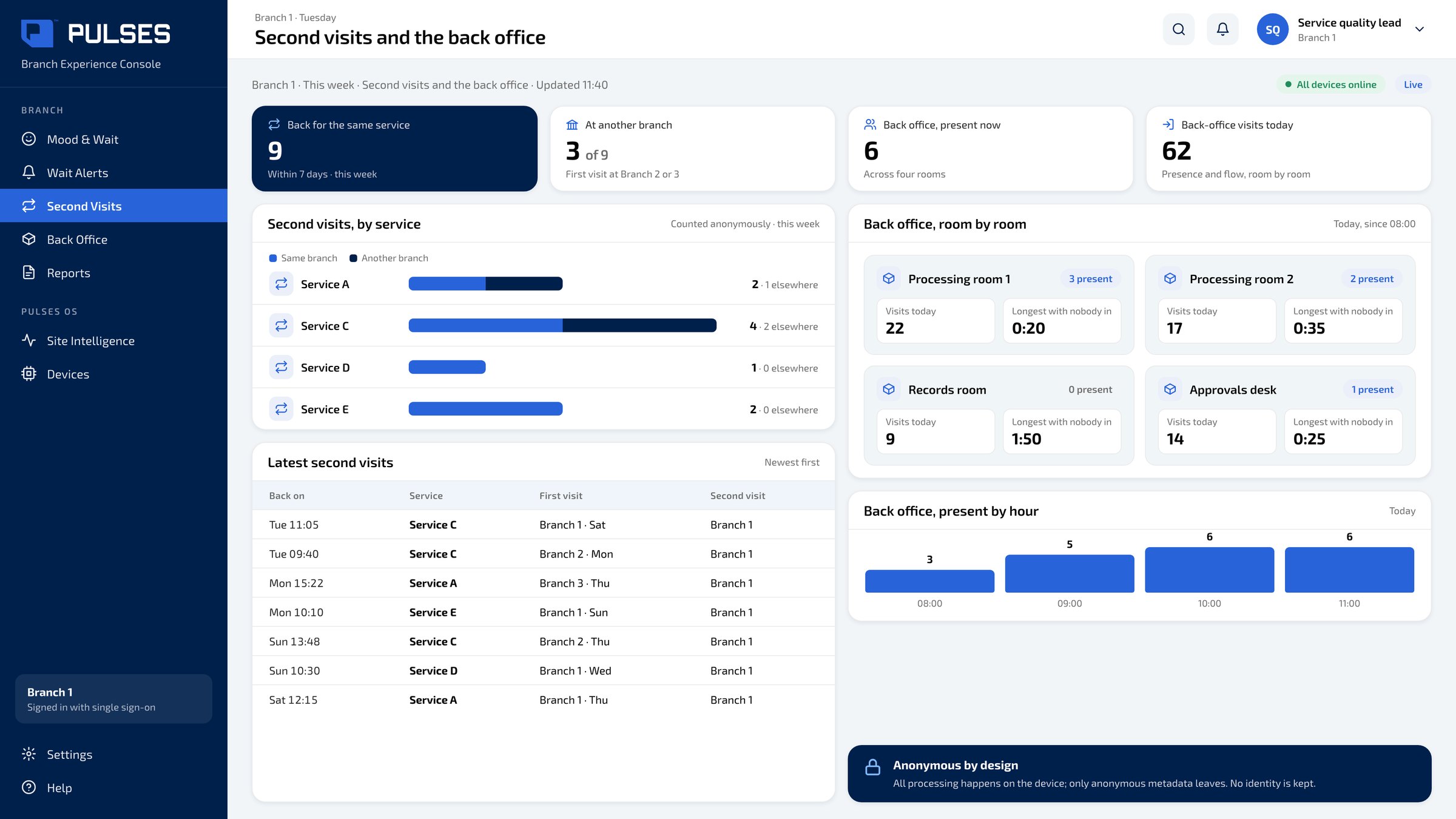Expand the Service quality lead account menu
The image size is (1456, 819).
point(1420,29)
